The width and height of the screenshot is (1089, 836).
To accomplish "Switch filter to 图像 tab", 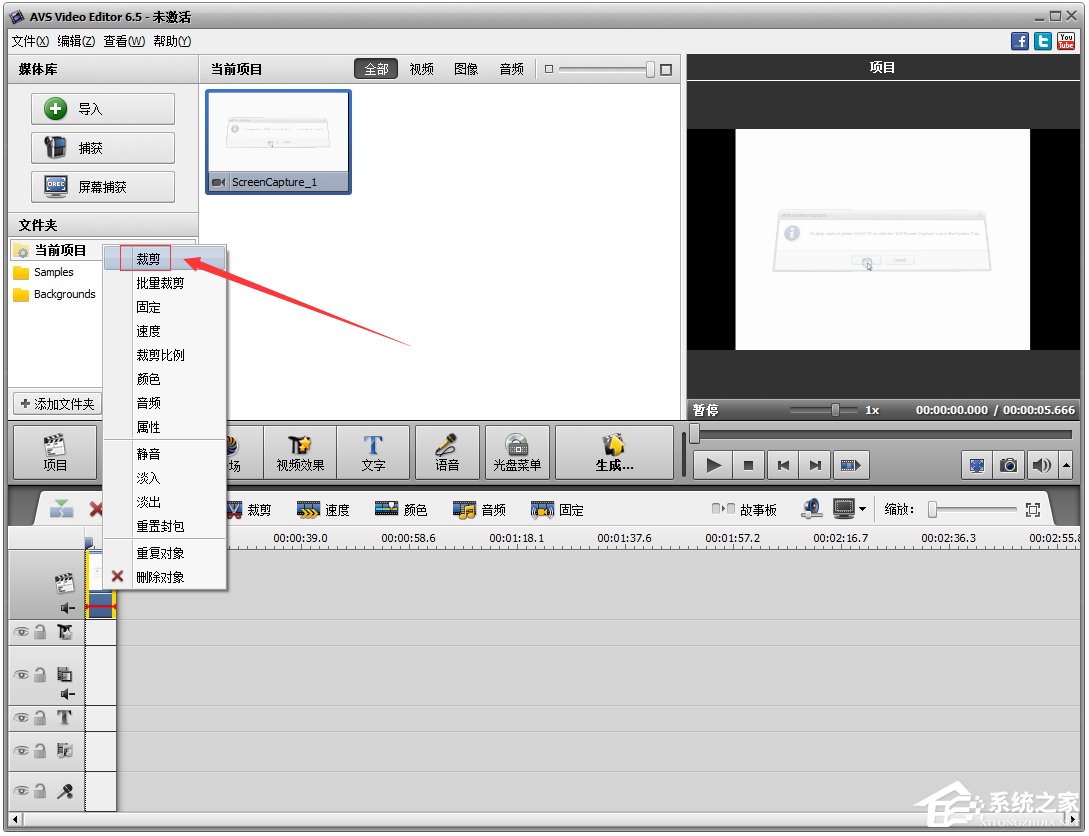I will coord(466,69).
